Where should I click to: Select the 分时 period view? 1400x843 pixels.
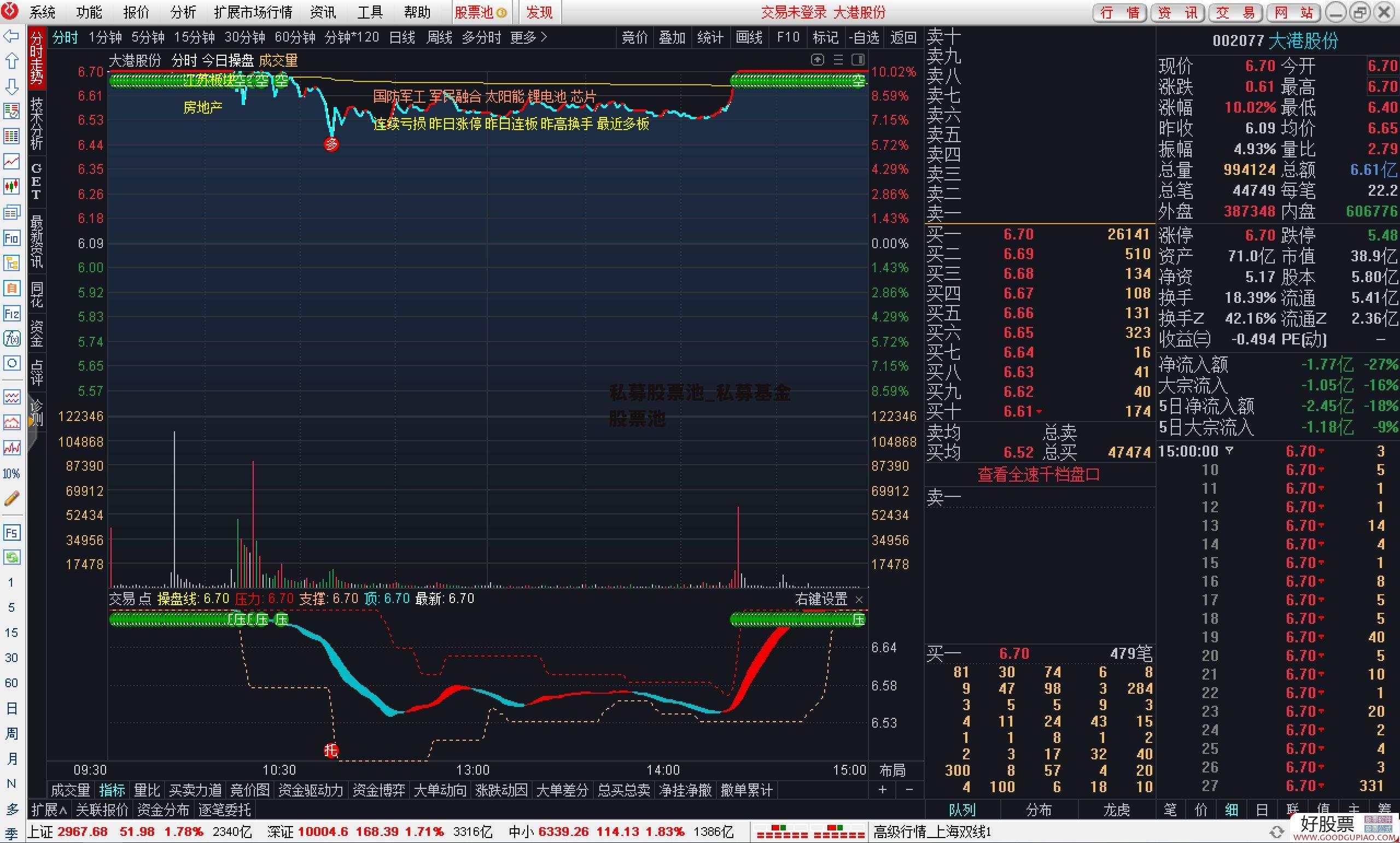point(65,38)
